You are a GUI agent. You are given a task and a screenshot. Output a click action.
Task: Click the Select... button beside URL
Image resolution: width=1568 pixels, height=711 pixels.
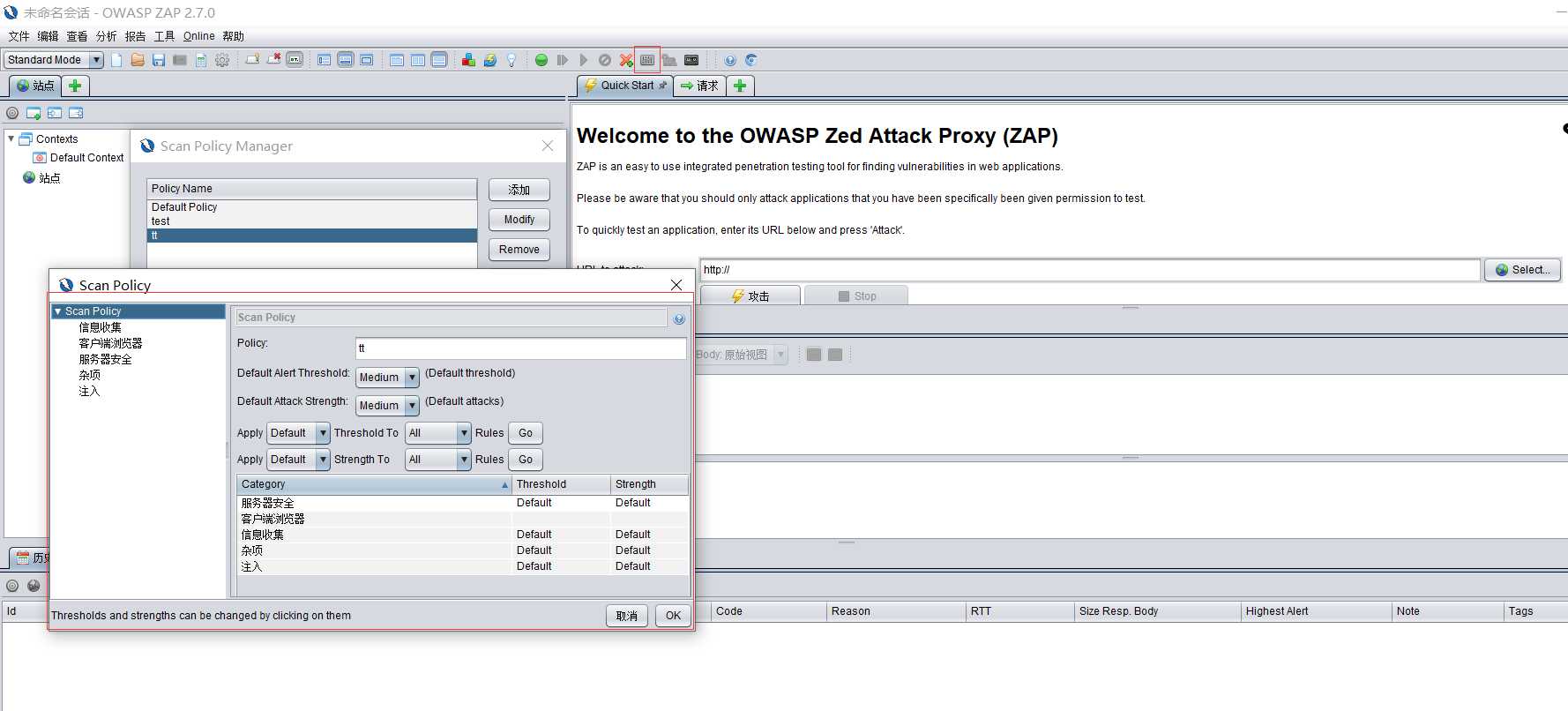(1522, 270)
